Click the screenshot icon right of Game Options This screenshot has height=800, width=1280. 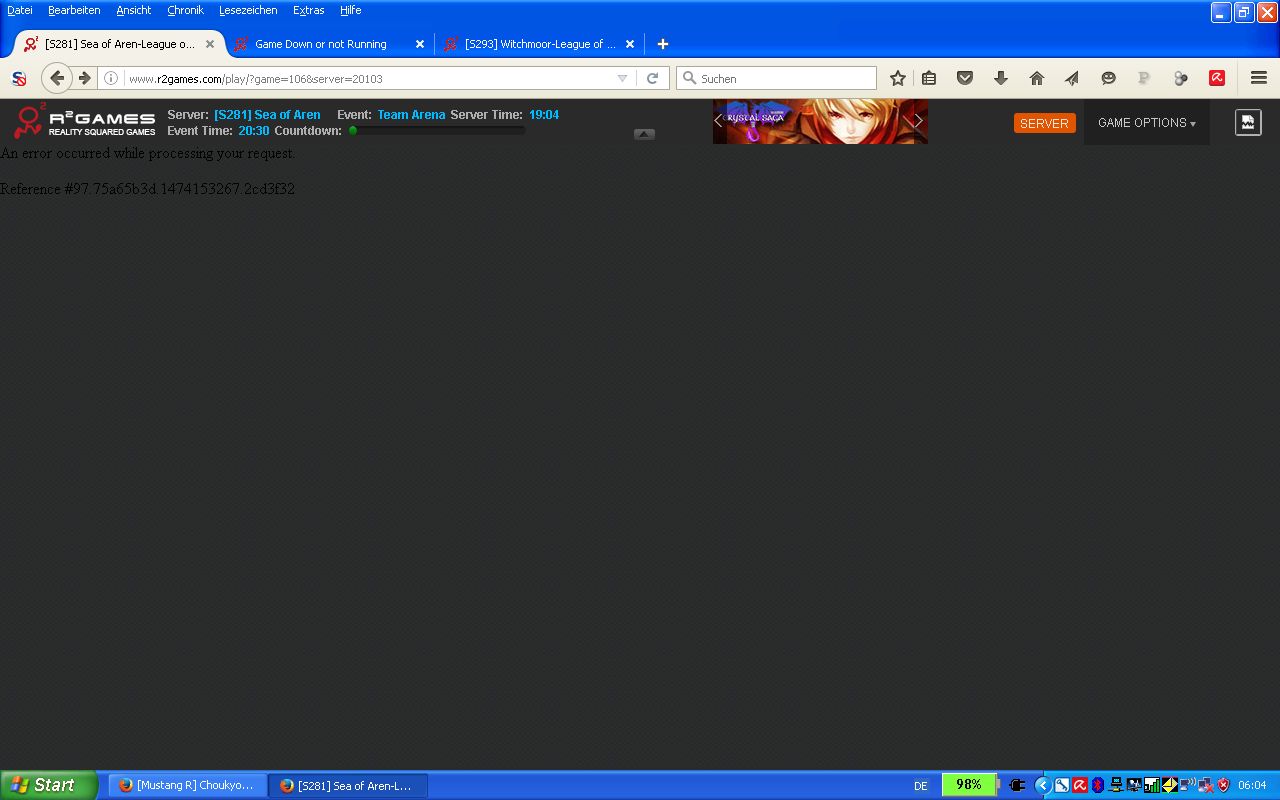(x=1248, y=122)
